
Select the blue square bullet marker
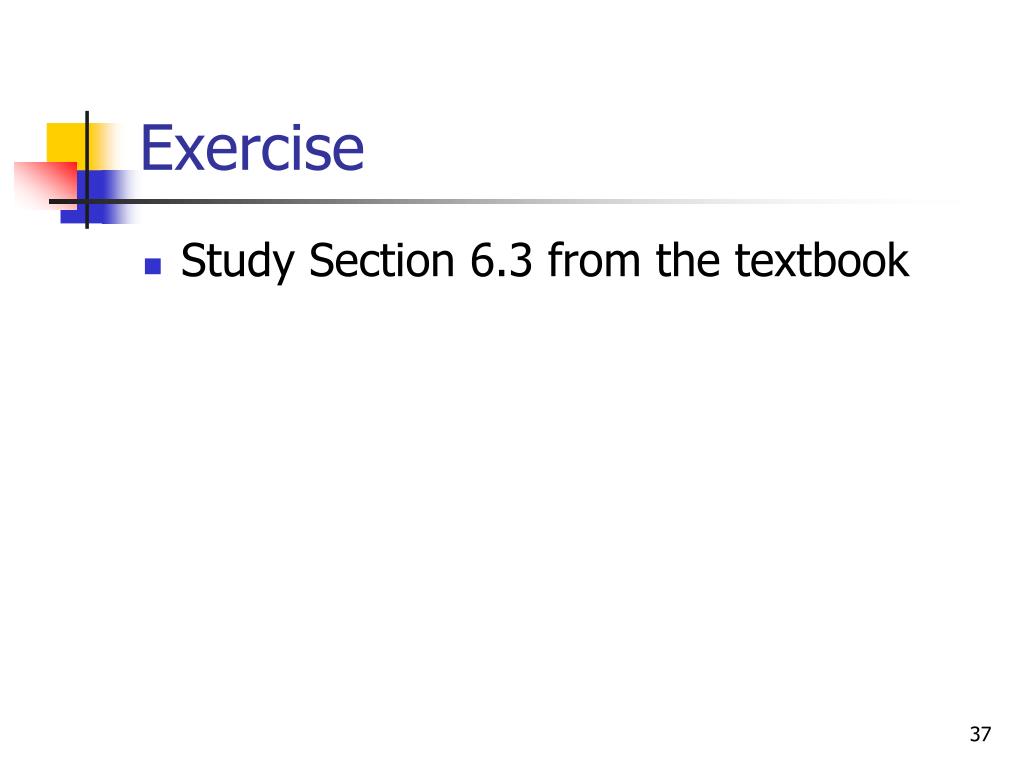tap(153, 266)
